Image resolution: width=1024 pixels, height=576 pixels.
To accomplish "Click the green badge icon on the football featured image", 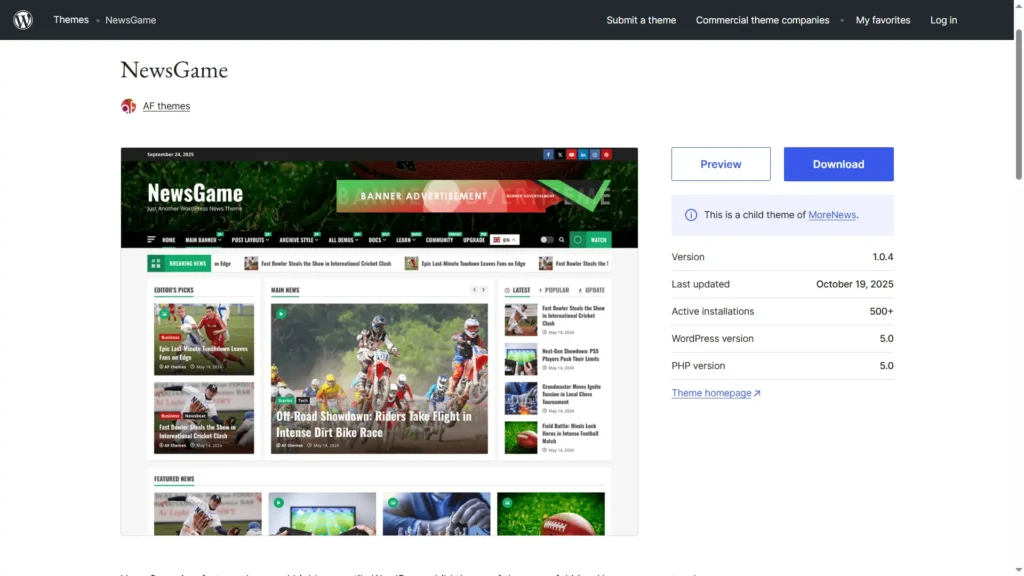I will tap(507, 502).
